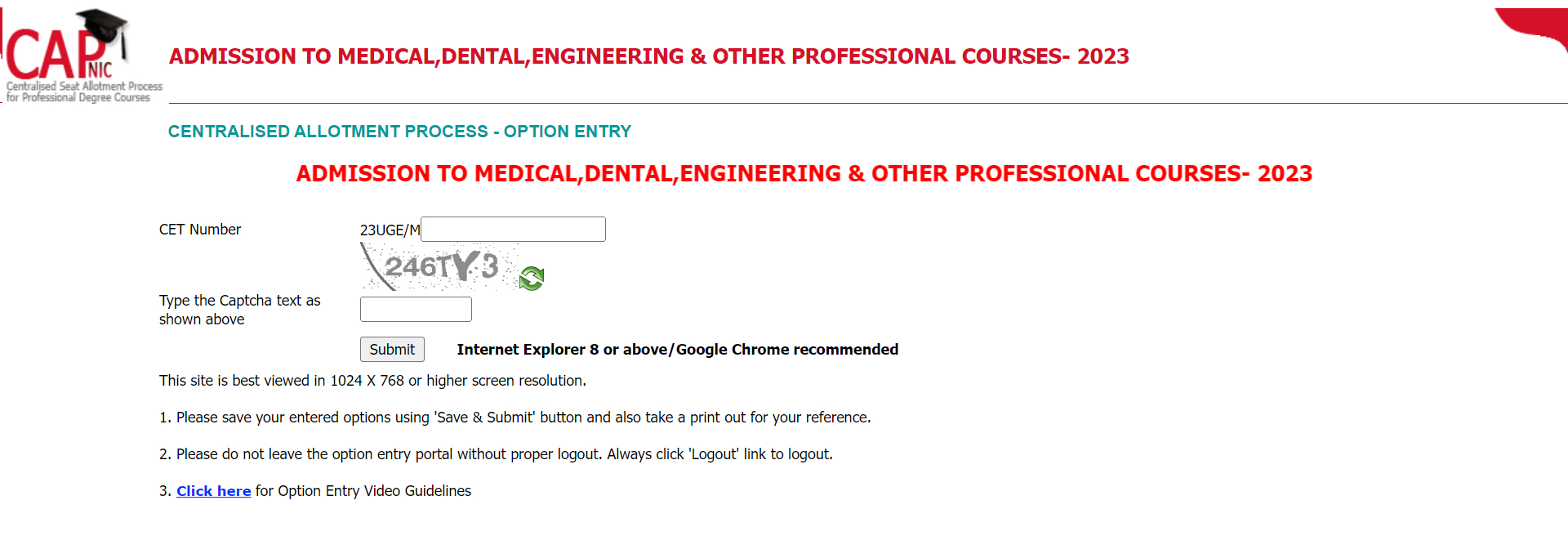Click the '1024 X 768' resolution notice
The height and width of the screenshot is (536, 1568).
coord(372,381)
